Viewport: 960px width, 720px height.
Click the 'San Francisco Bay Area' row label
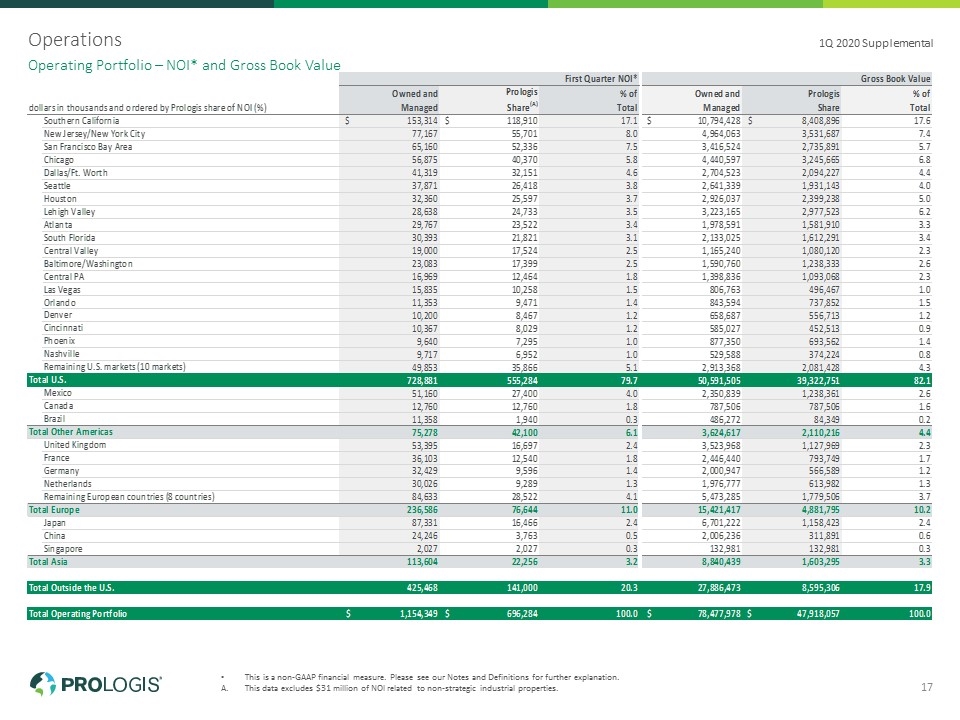(x=88, y=147)
